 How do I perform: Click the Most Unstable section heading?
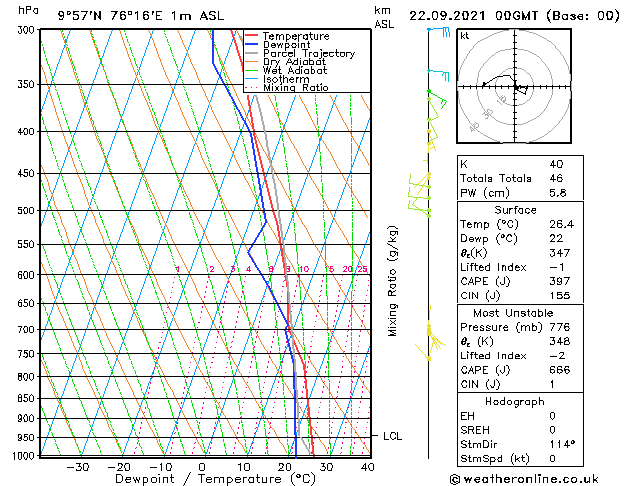click(513, 313)
